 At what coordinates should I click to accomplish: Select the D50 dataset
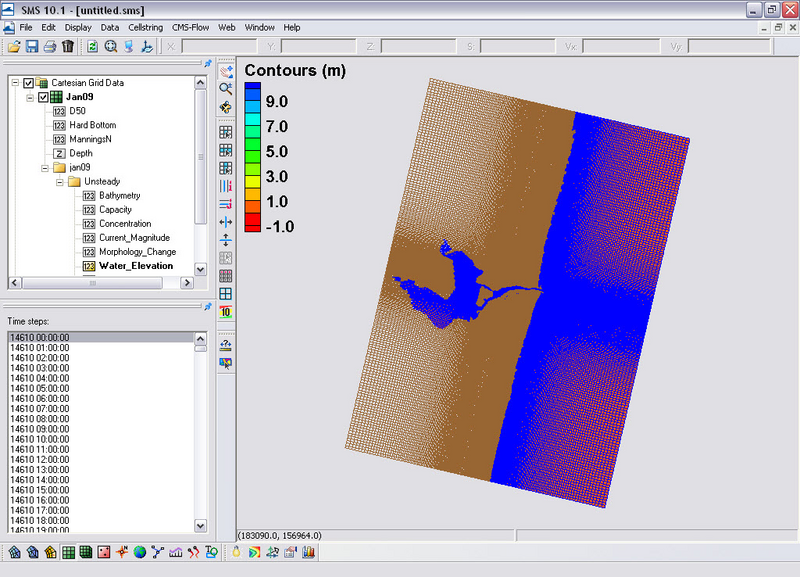coord(78,111)
